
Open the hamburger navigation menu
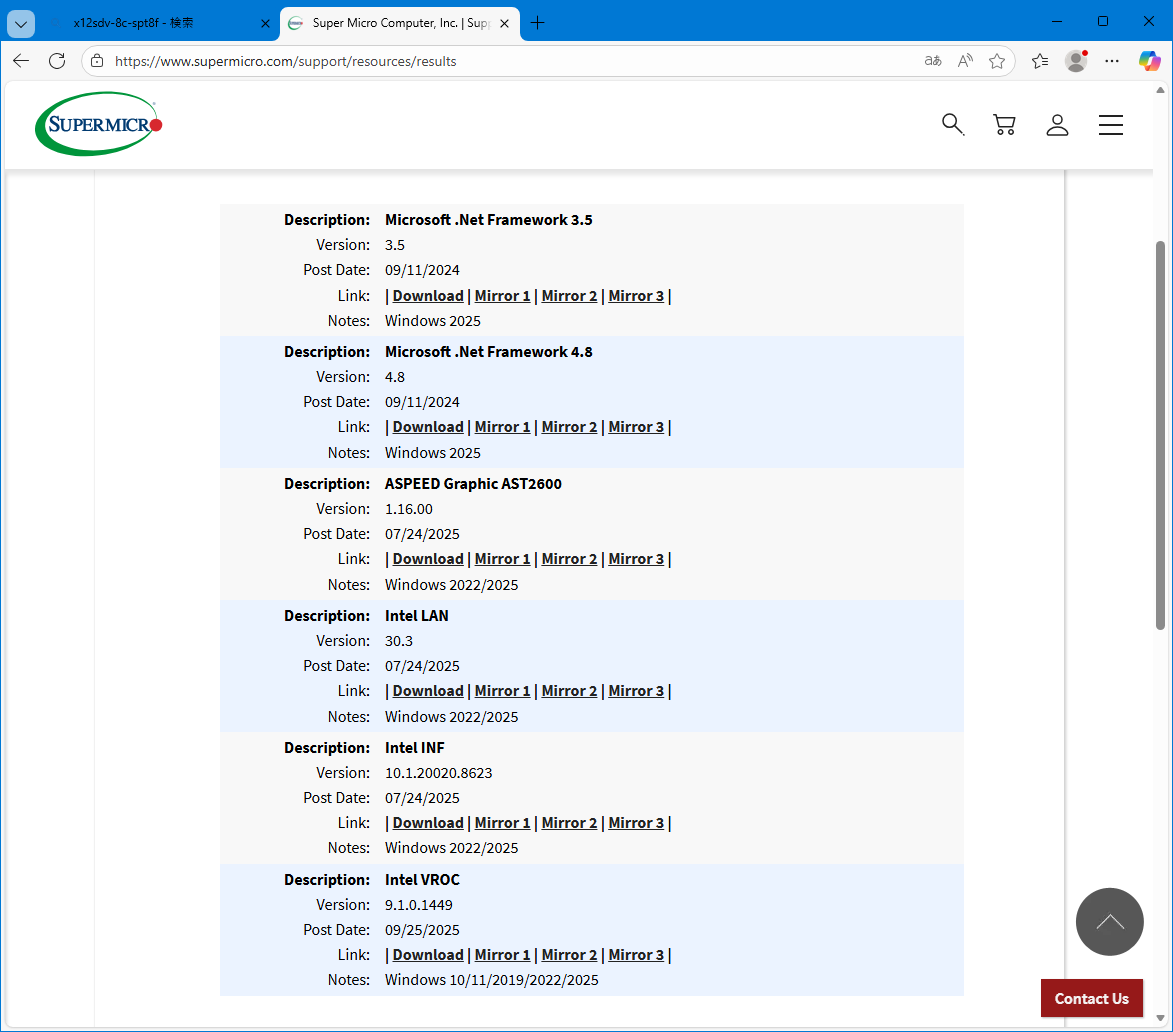click(x=1110, y=124)
